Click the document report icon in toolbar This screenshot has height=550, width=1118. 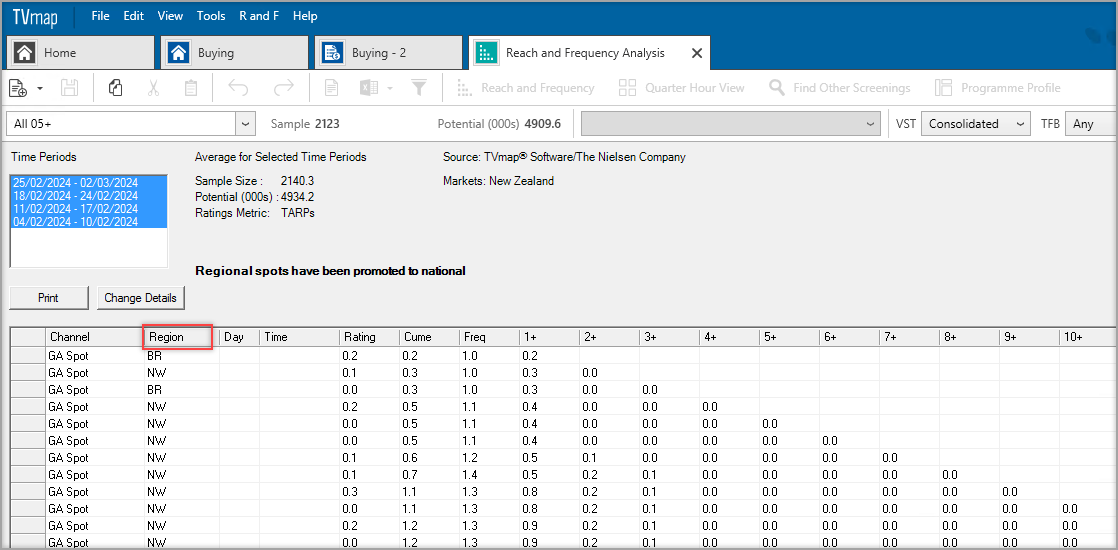point(331,88)
